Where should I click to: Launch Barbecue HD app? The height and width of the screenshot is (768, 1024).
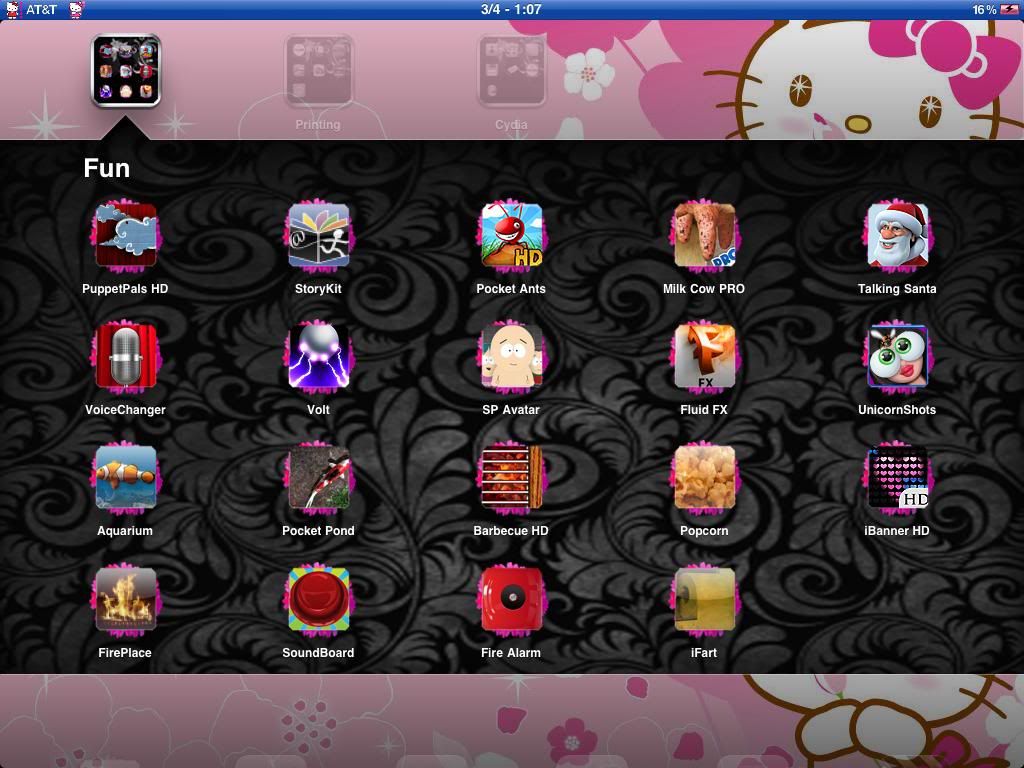(511, 477)
